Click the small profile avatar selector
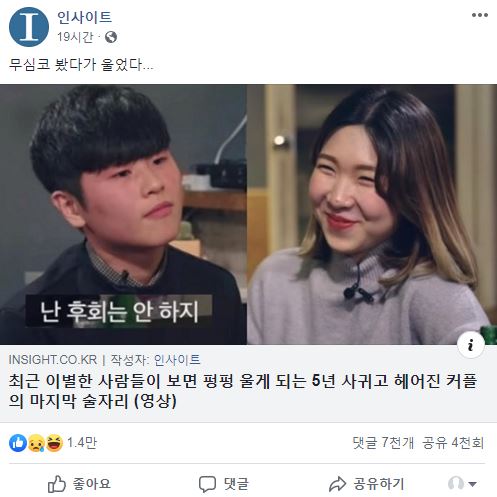497x497 pixels. point(456,483)
